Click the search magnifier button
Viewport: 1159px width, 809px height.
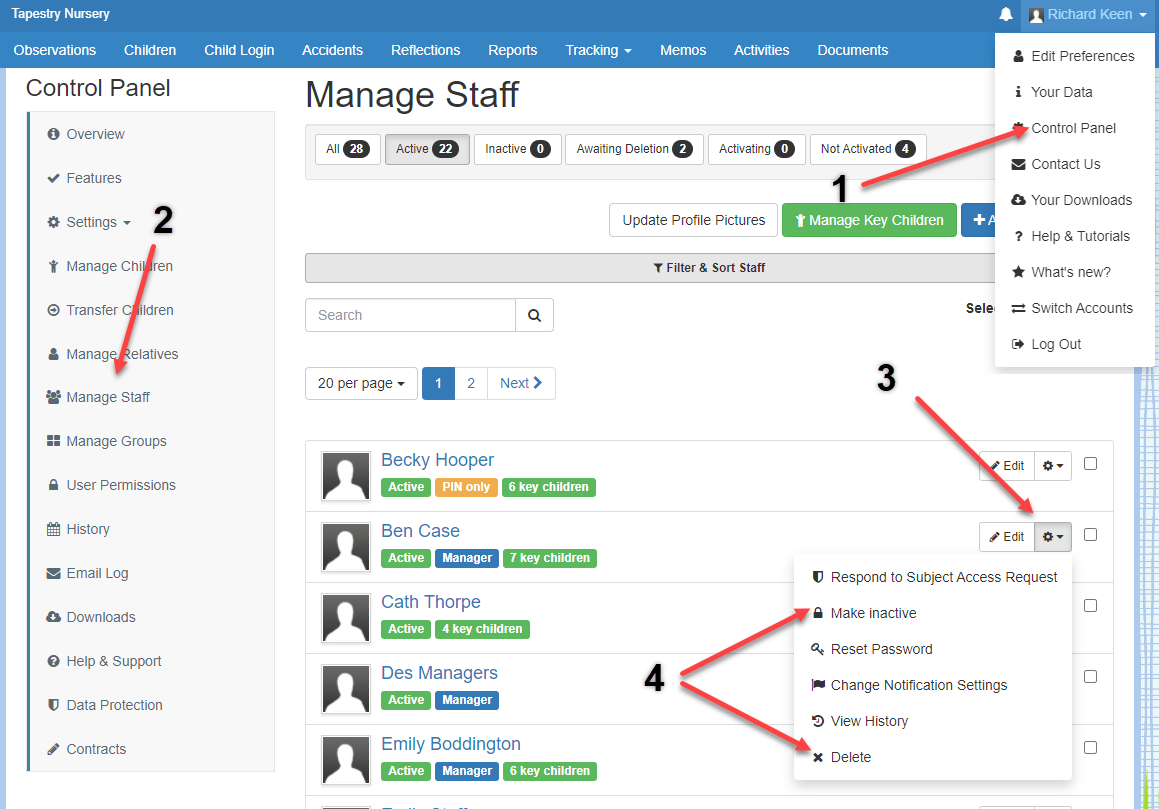(x=534, y=315)
